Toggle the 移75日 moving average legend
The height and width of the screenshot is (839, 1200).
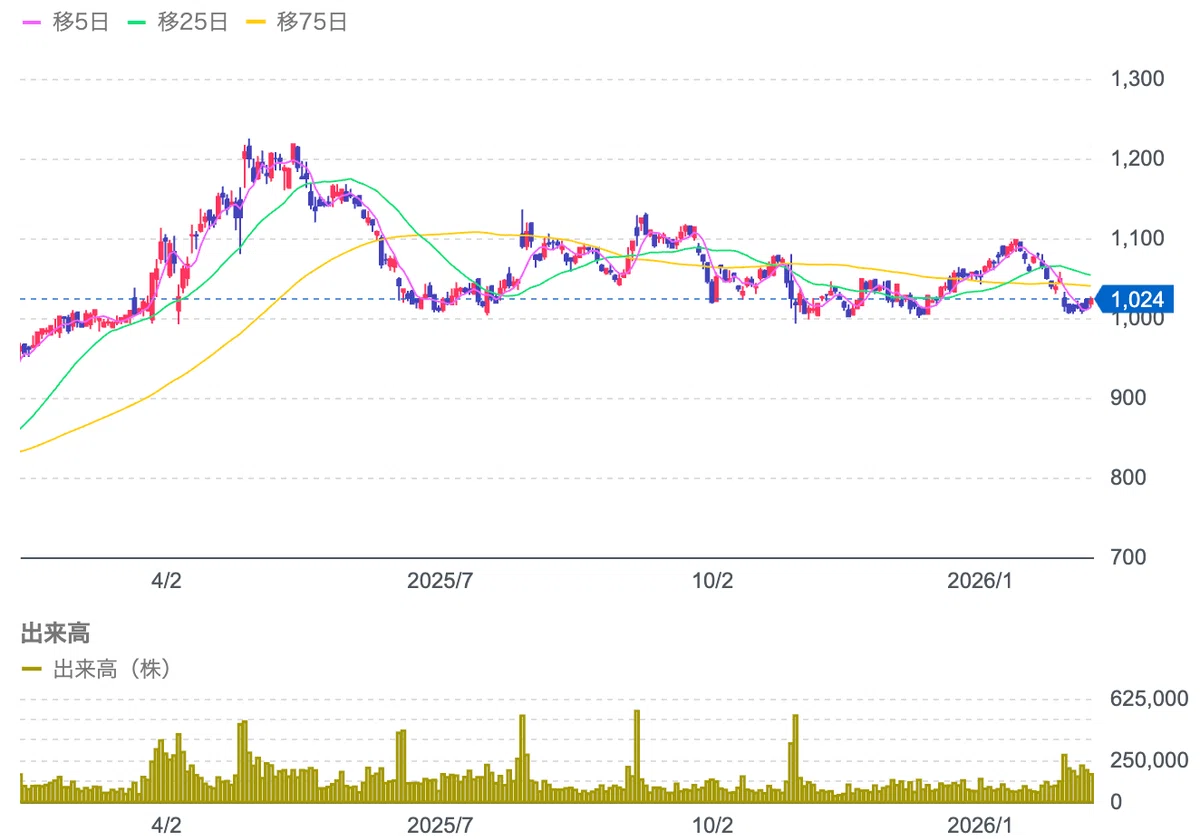point(298,22)
